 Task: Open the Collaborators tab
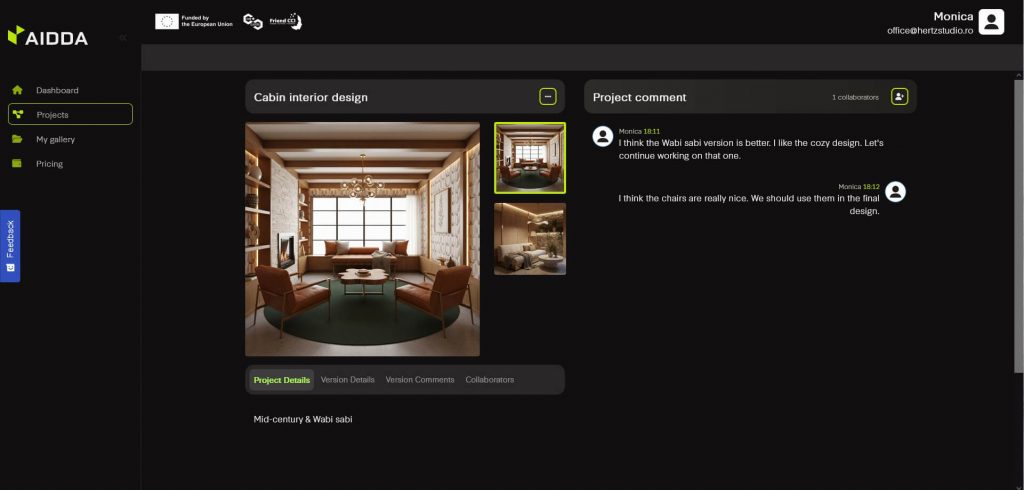pos(489,380)
